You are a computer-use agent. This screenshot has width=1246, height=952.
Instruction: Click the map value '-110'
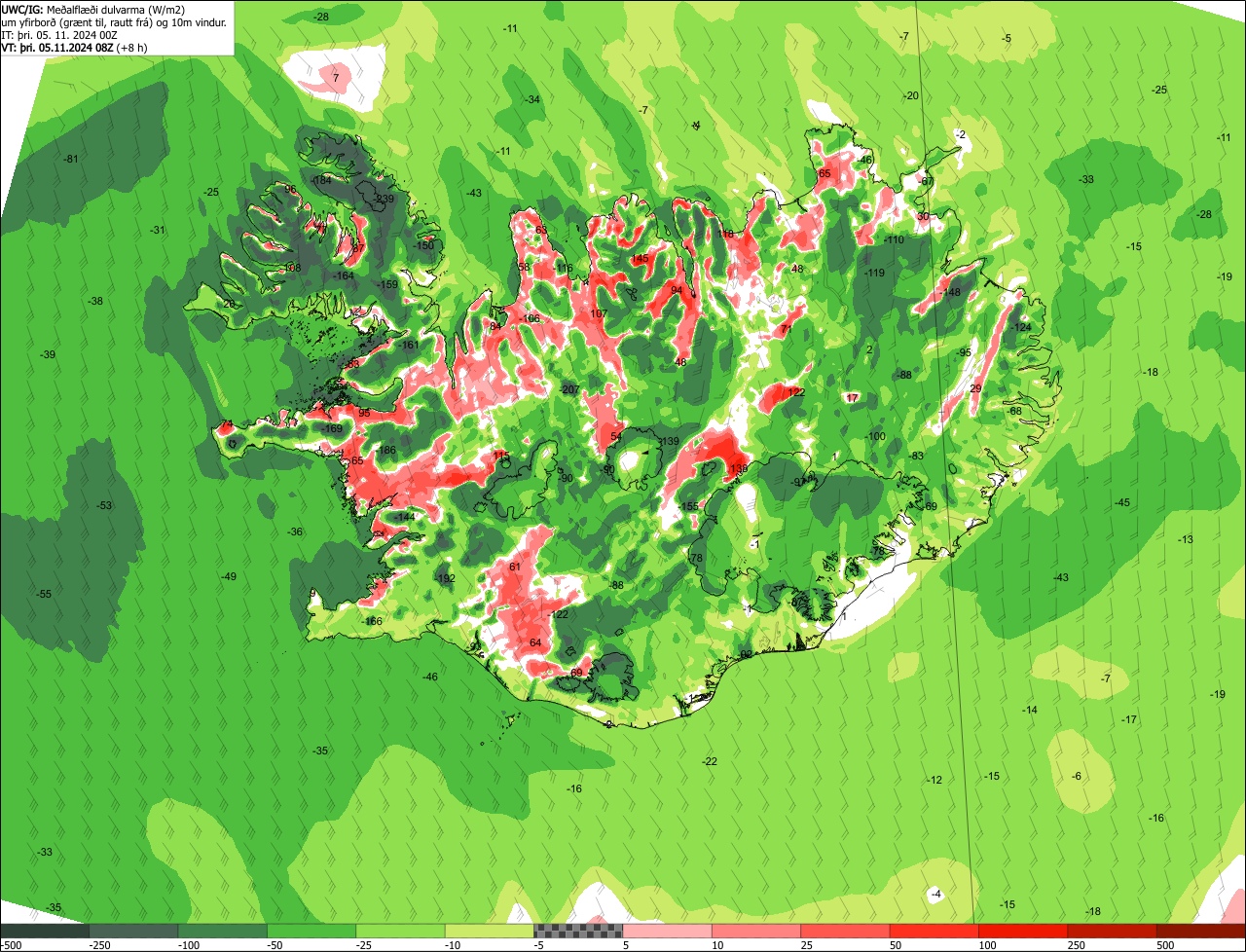tap(893, 239)
